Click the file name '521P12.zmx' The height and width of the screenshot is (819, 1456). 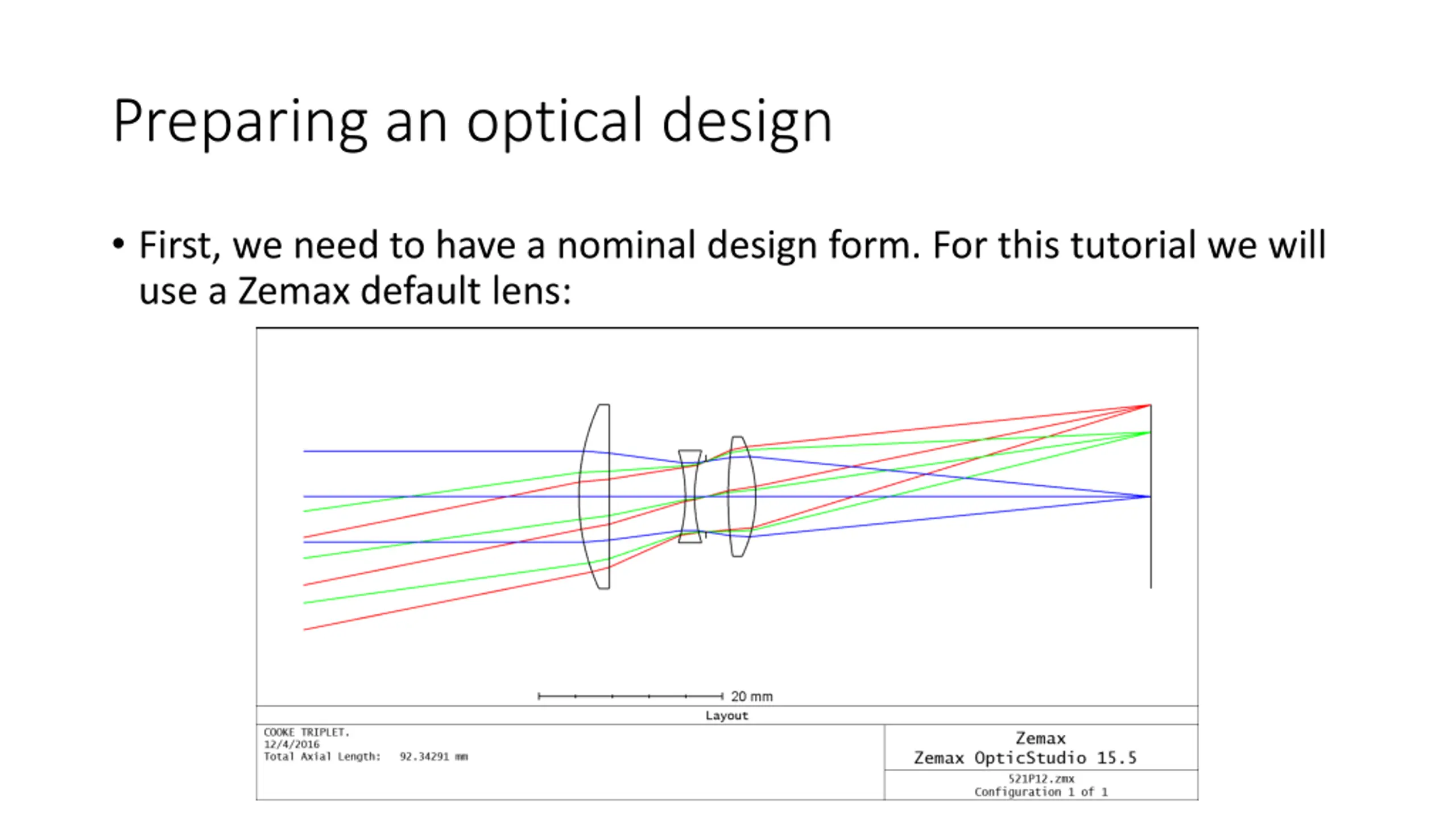pyautogui.click(x=1041, y=779)
